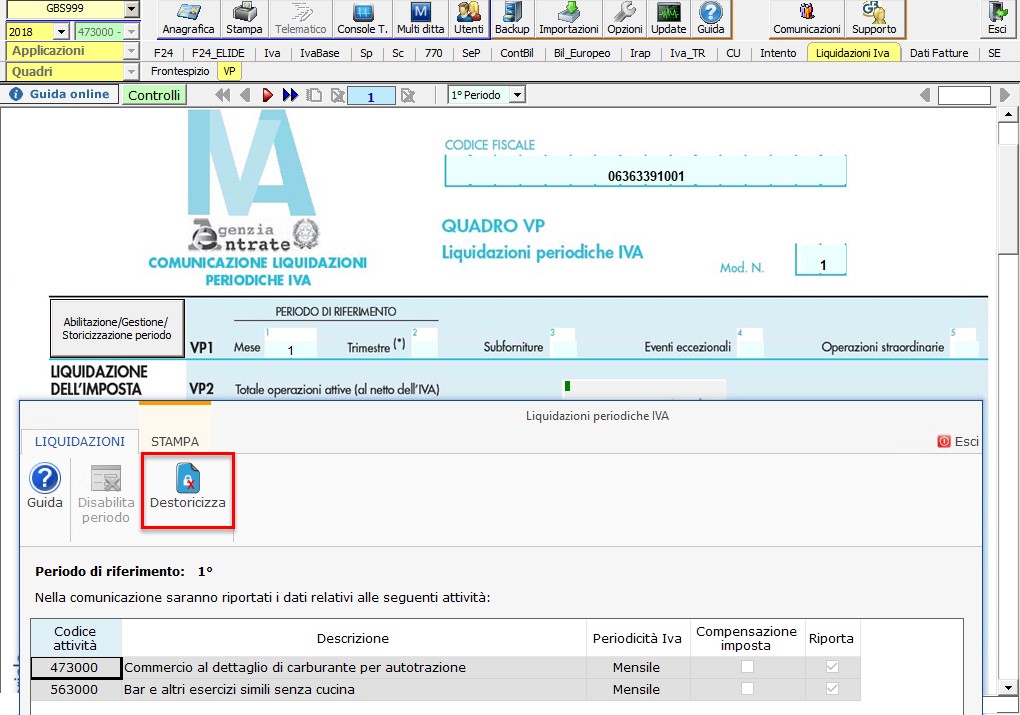
Task: Expand the Applicazioni dropdown
Action: point(131,51)
